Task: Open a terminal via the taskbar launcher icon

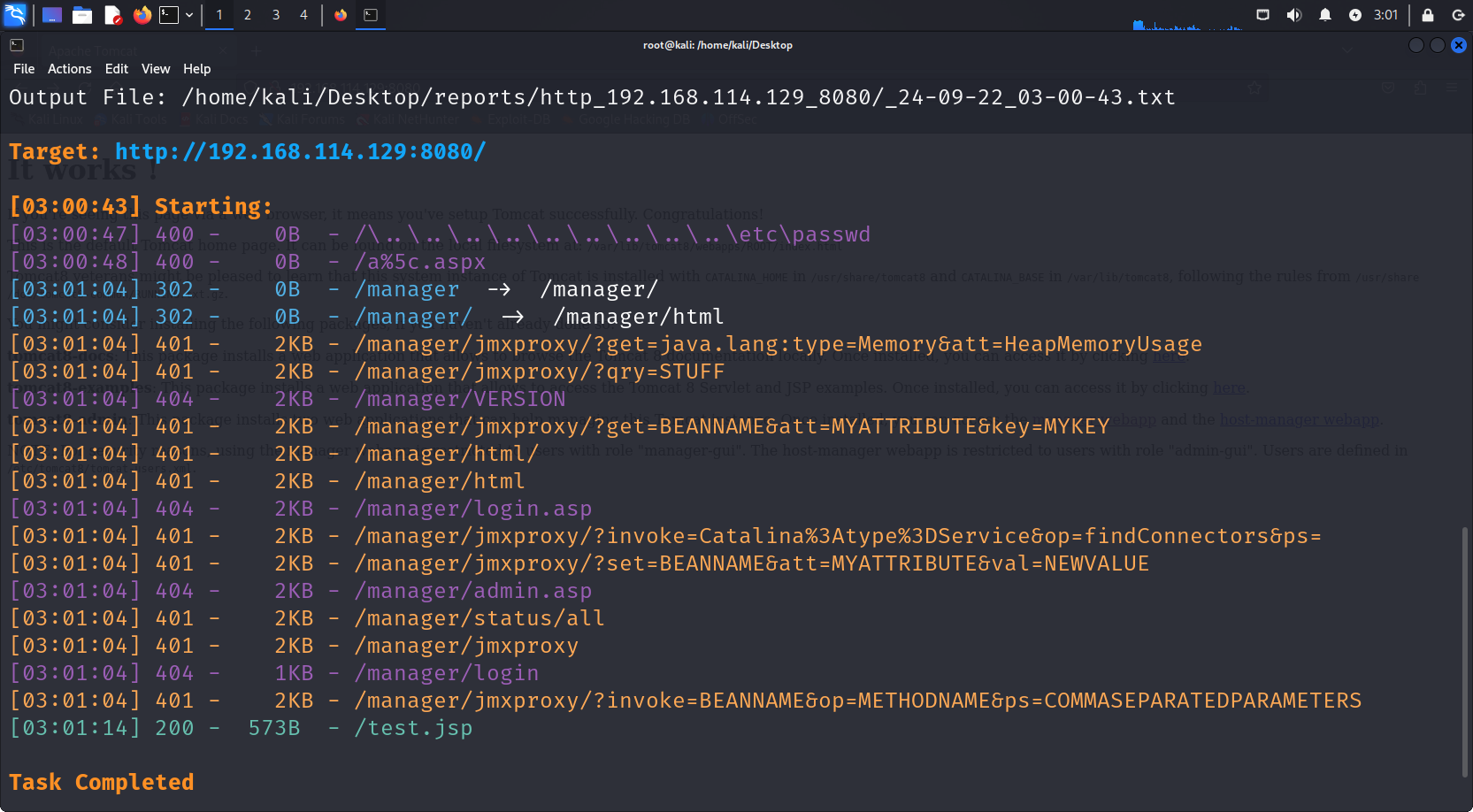Action: pyautogui.click(x=169, y=15)
